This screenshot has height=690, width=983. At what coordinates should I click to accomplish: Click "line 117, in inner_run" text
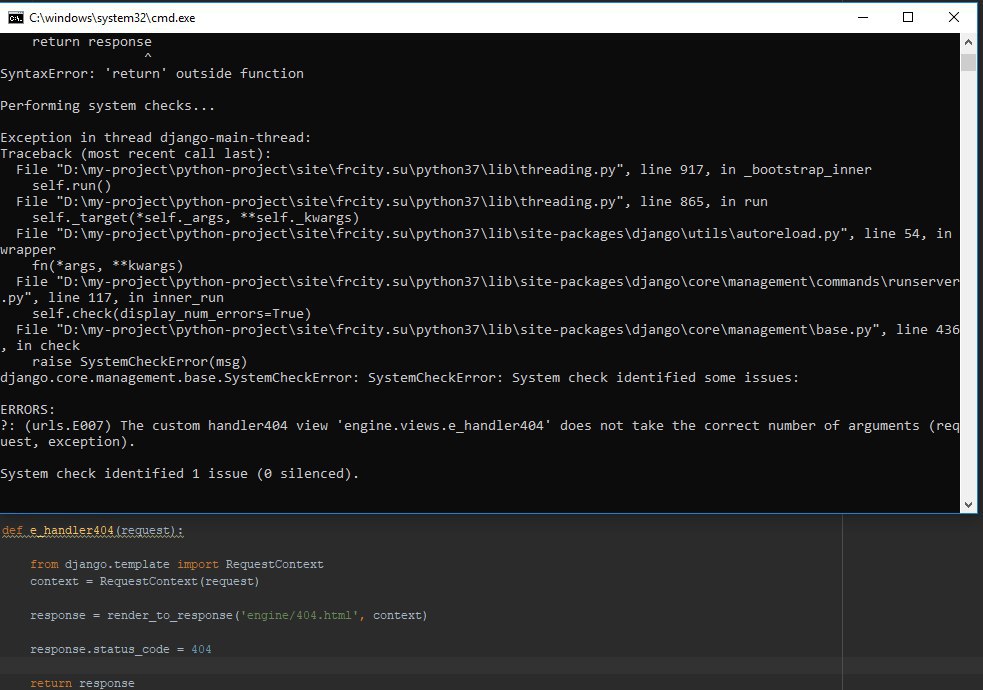click(135, 298)
